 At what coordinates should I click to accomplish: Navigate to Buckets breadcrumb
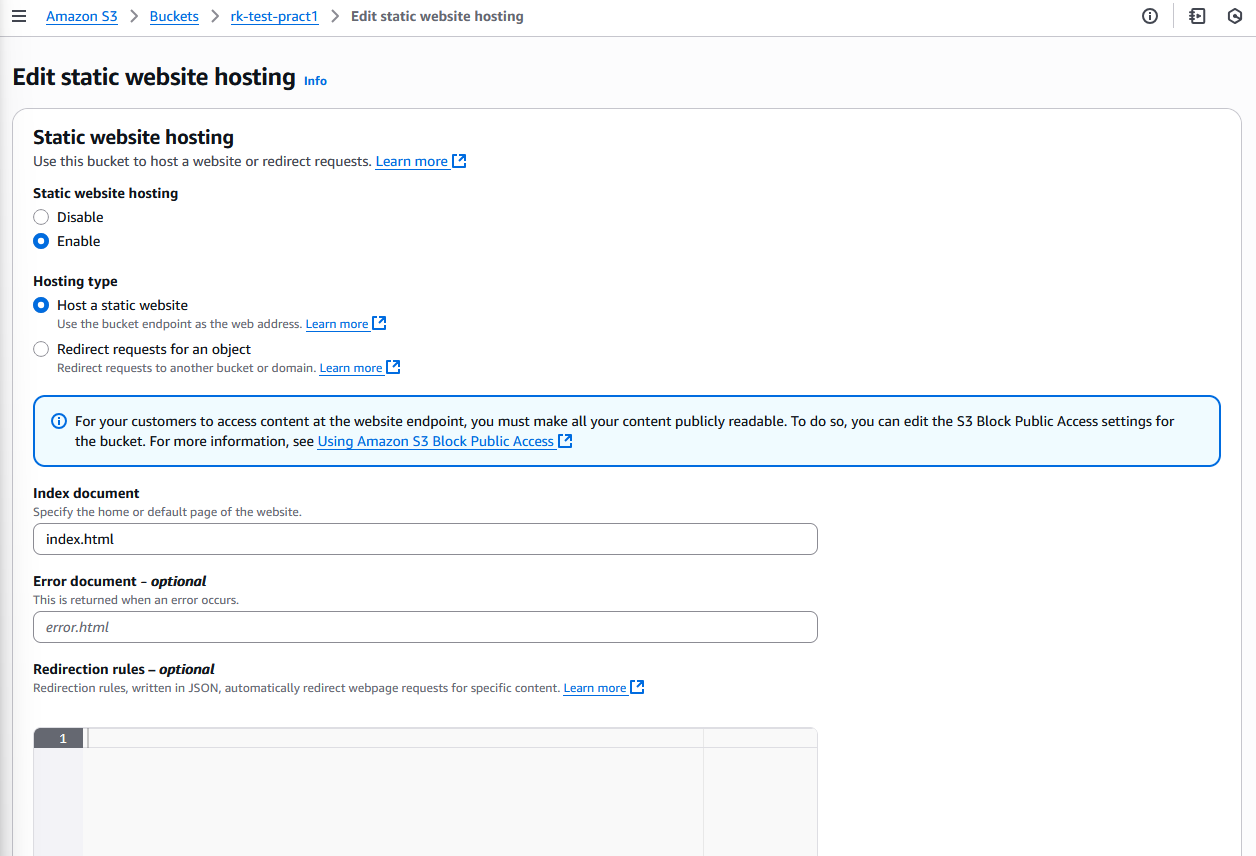(174, 17)
